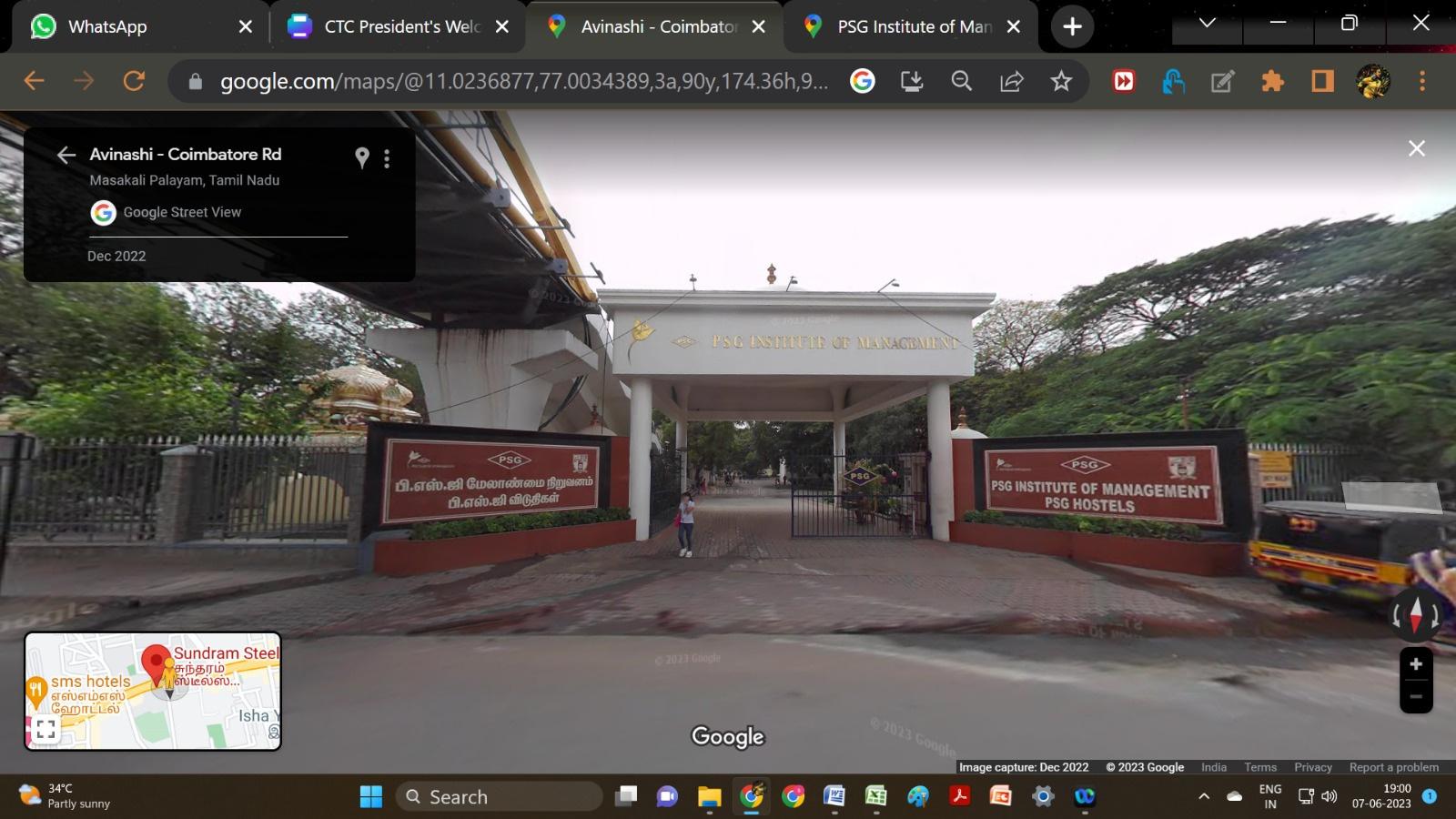This screenshot has height=819, width=1456.
Task: Bookmark this page with the star
Action: [1061, 81]
